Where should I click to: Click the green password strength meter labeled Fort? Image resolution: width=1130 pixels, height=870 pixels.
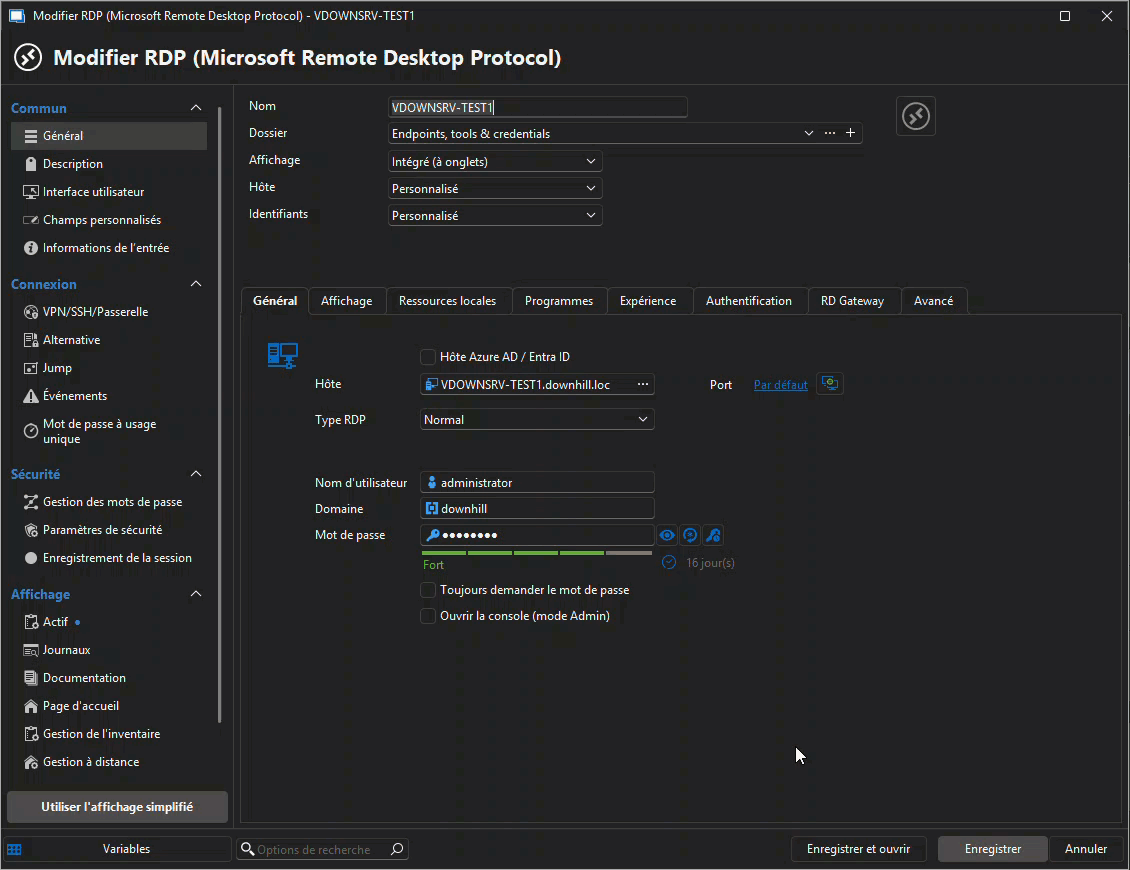tap(537, 552)
